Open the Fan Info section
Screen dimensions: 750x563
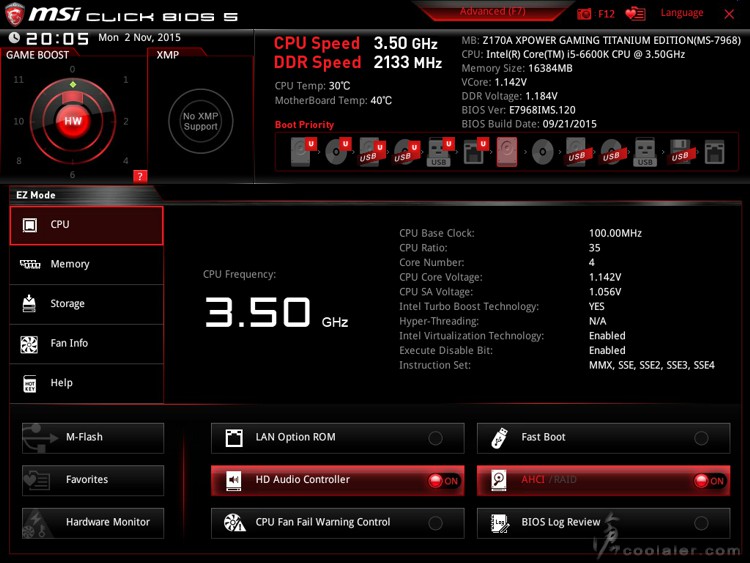point(87,343)
